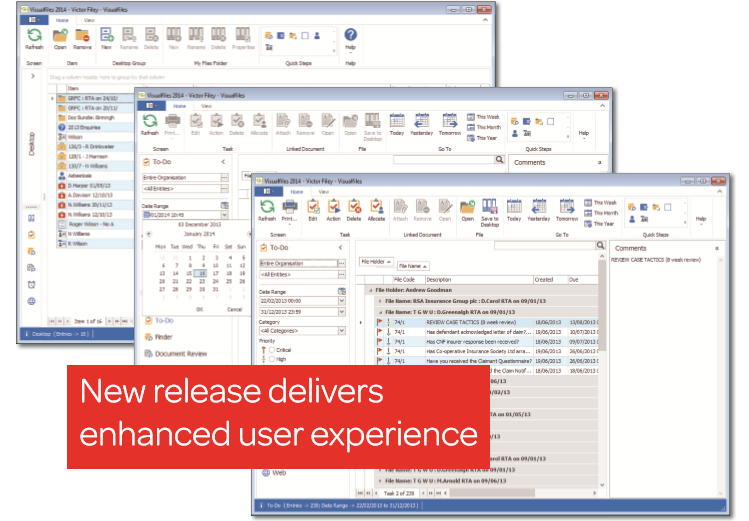Open View tab in front window

pyautogui.click(x=323, y=191)
